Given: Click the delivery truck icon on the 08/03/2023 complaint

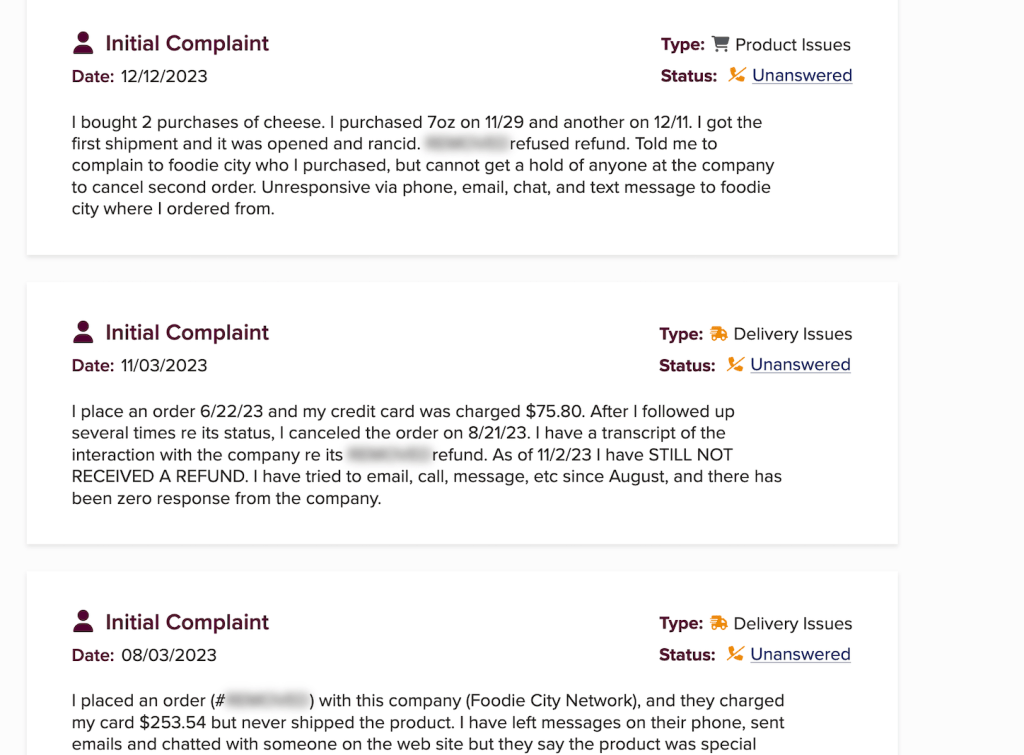Looking at the screenshot, I should coord(719,623).
